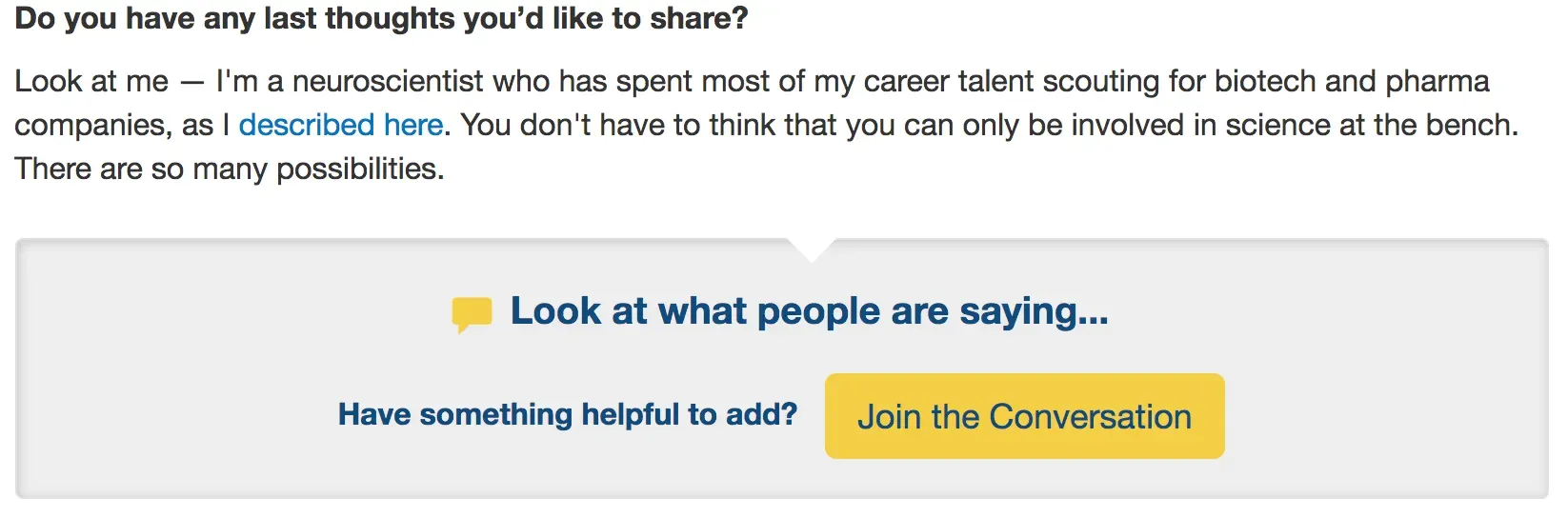The image size is (1568, 518).
Task: Click "Look at me" at paragraph start
Action: (x=91, y=81)
